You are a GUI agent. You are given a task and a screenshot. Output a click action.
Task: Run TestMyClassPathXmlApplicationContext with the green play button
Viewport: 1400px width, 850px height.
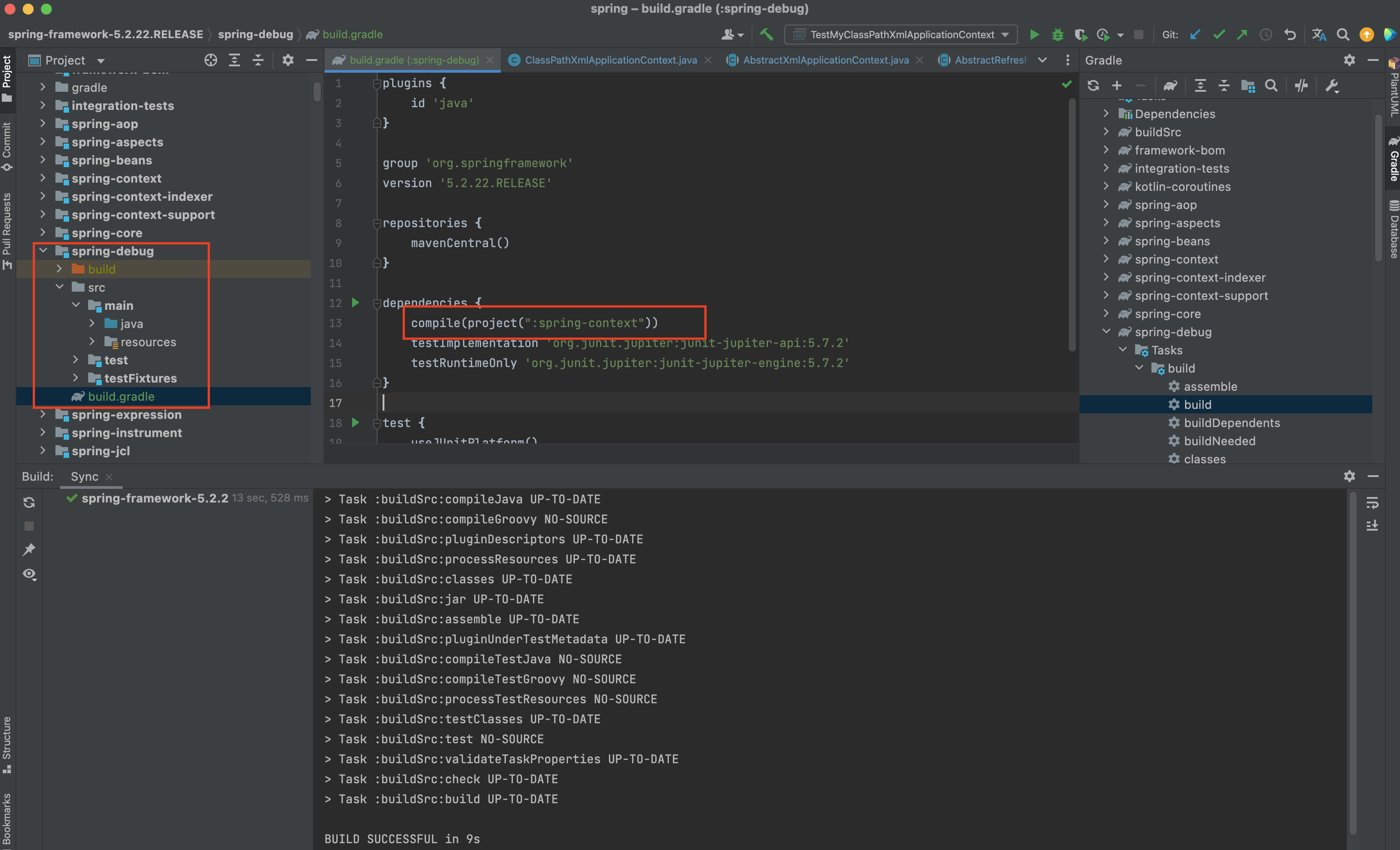(x=1034, y=35)
